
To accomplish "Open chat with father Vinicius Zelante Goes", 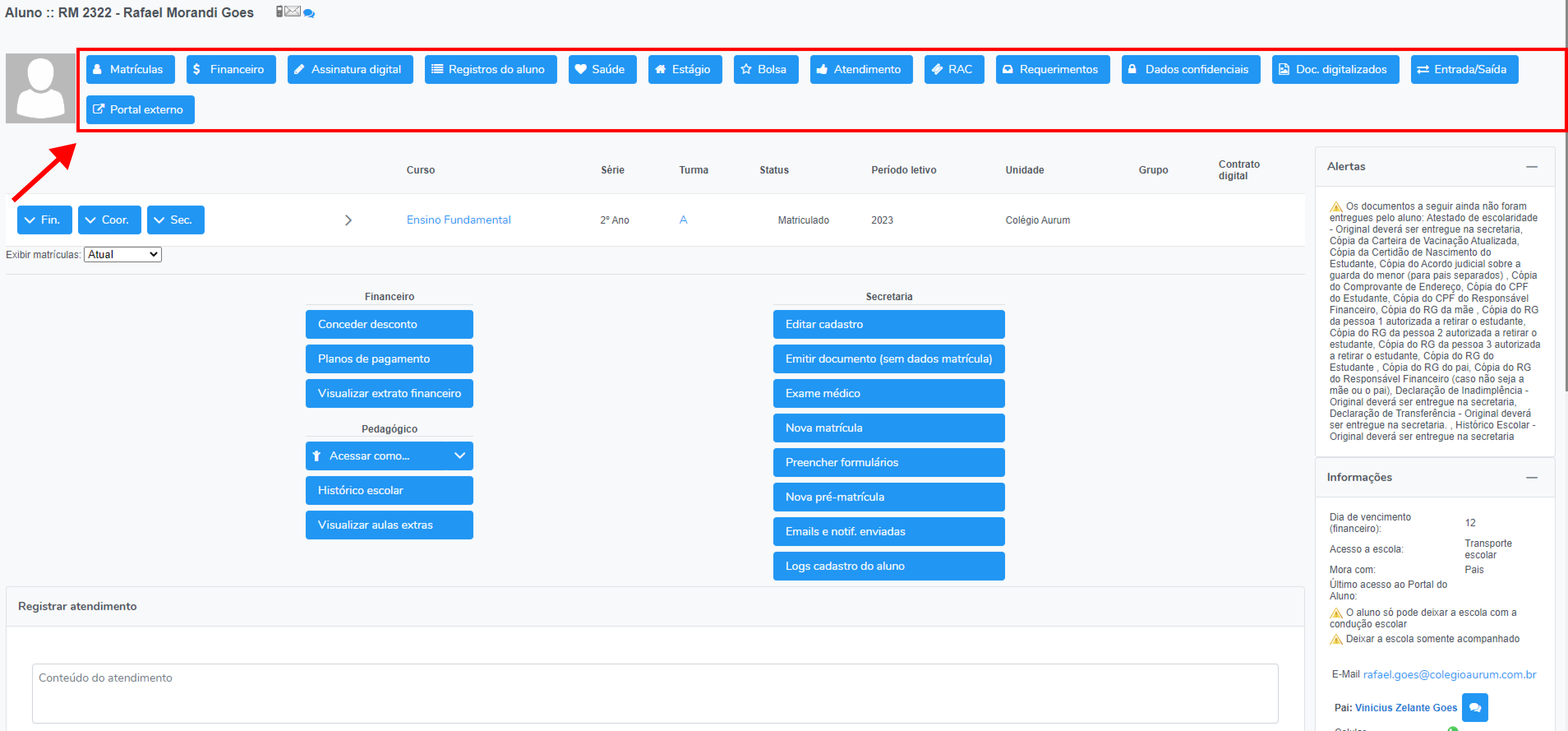I will [1474, 707].
